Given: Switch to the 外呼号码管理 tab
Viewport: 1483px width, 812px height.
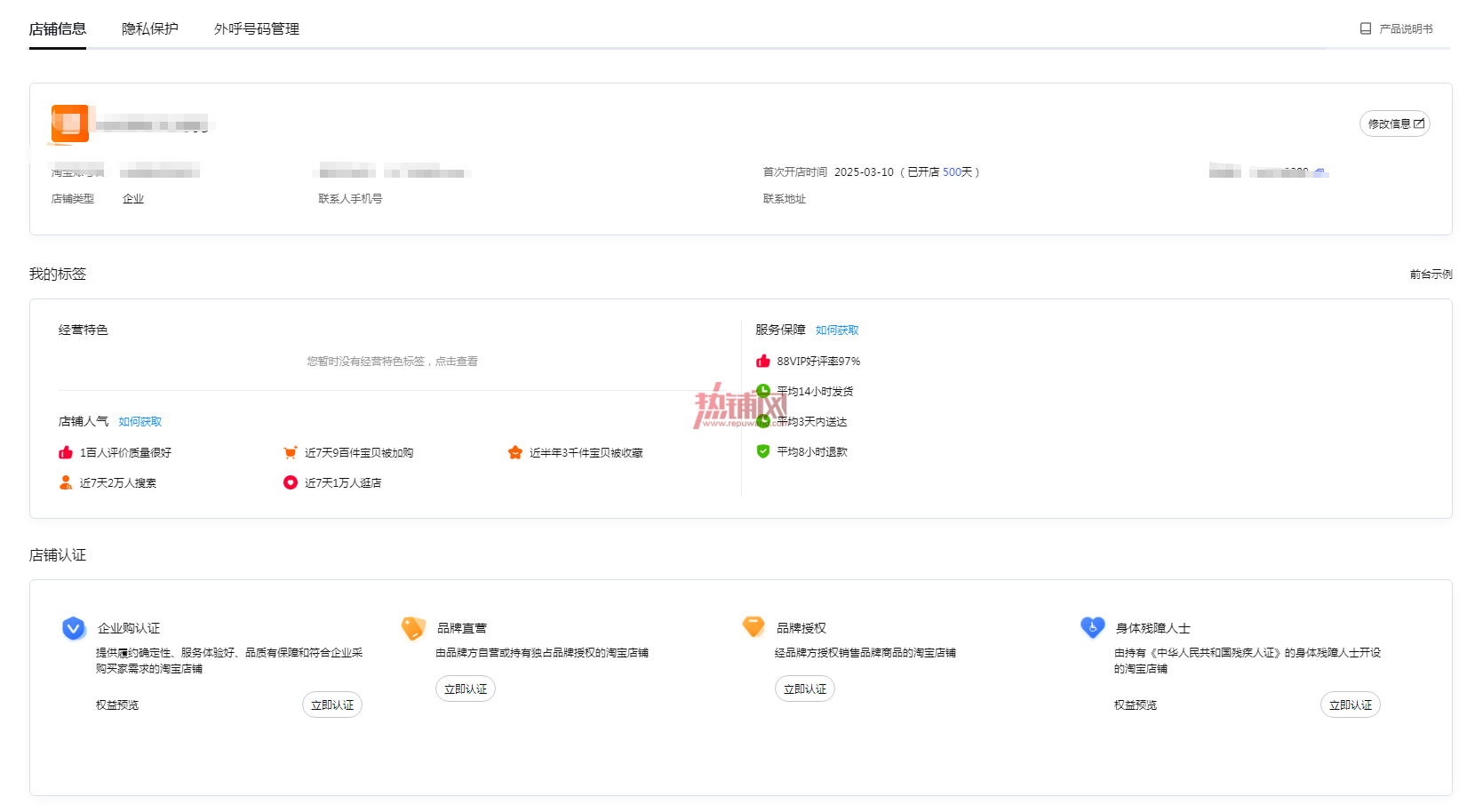Looking at the screenshot, I should 257,28.
